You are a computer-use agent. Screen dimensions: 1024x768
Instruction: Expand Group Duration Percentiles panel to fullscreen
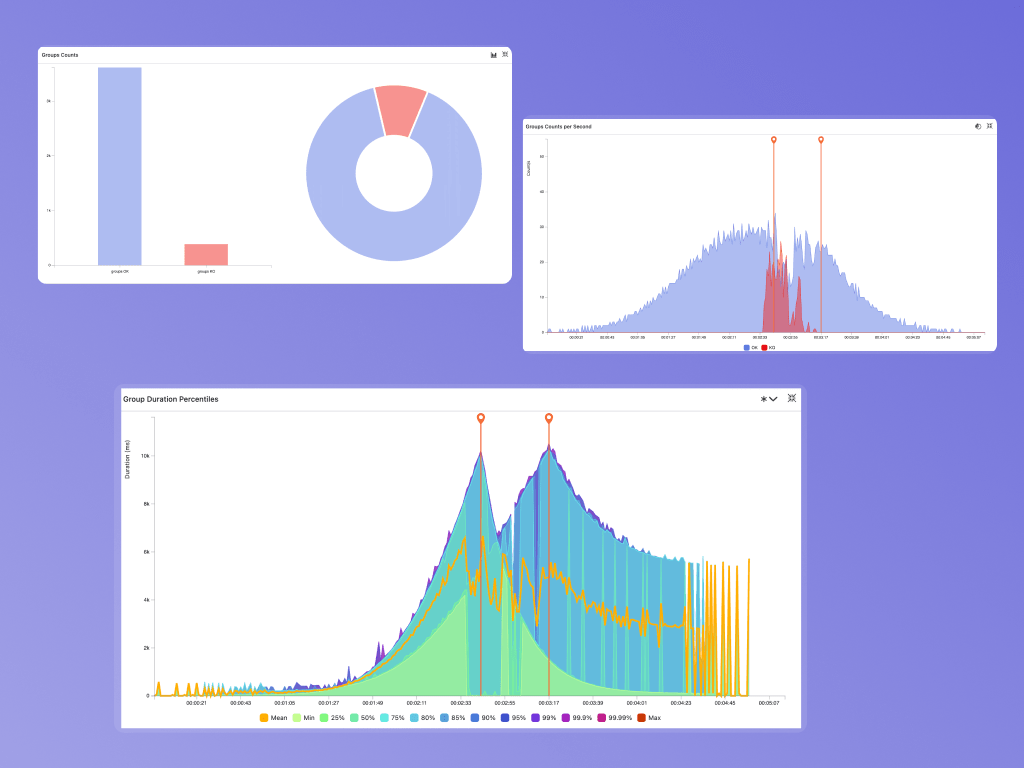point(792,398)
